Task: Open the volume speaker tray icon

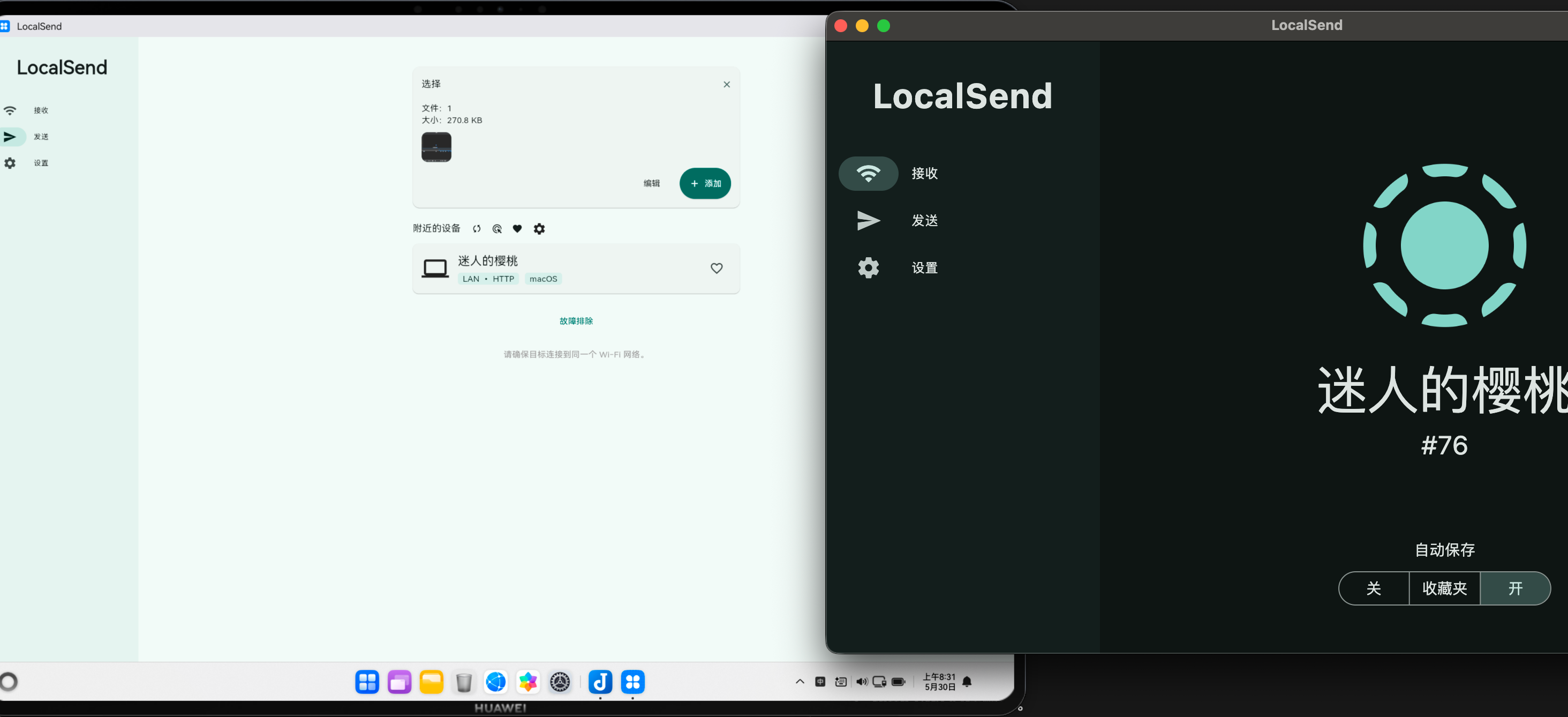Action: [x=861, y=682]
